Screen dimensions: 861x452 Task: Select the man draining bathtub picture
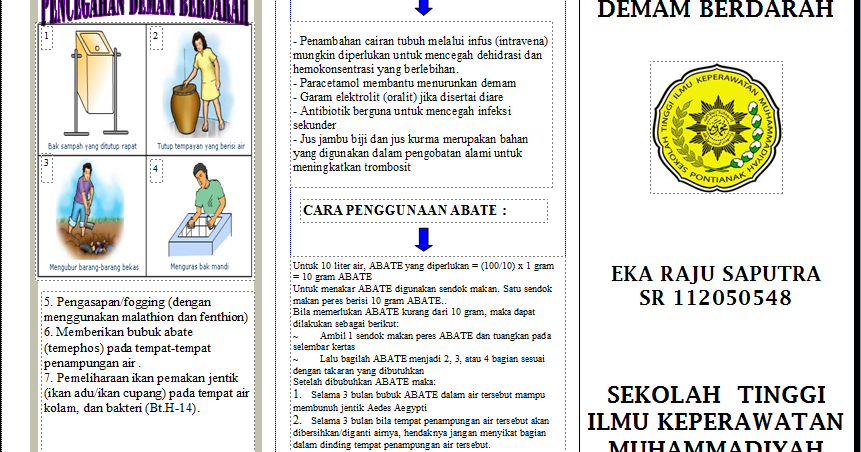coord(201,211)
